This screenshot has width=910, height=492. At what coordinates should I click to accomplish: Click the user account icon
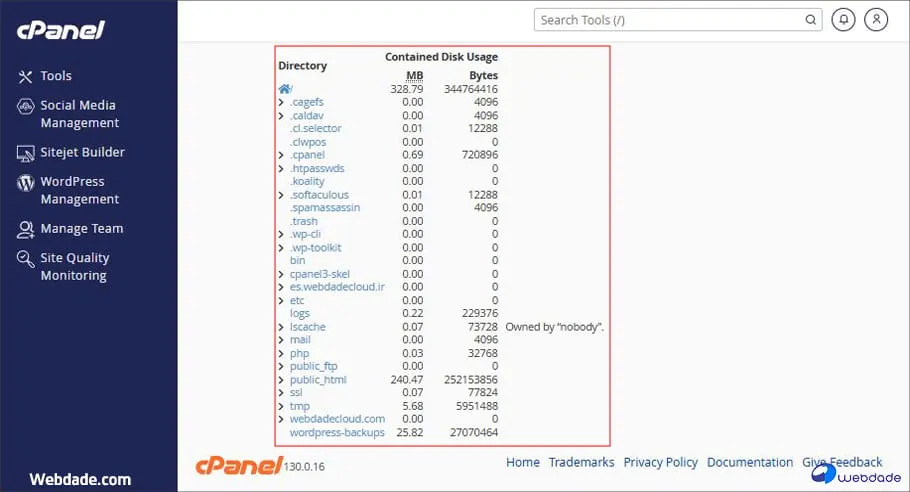point(876,19)
